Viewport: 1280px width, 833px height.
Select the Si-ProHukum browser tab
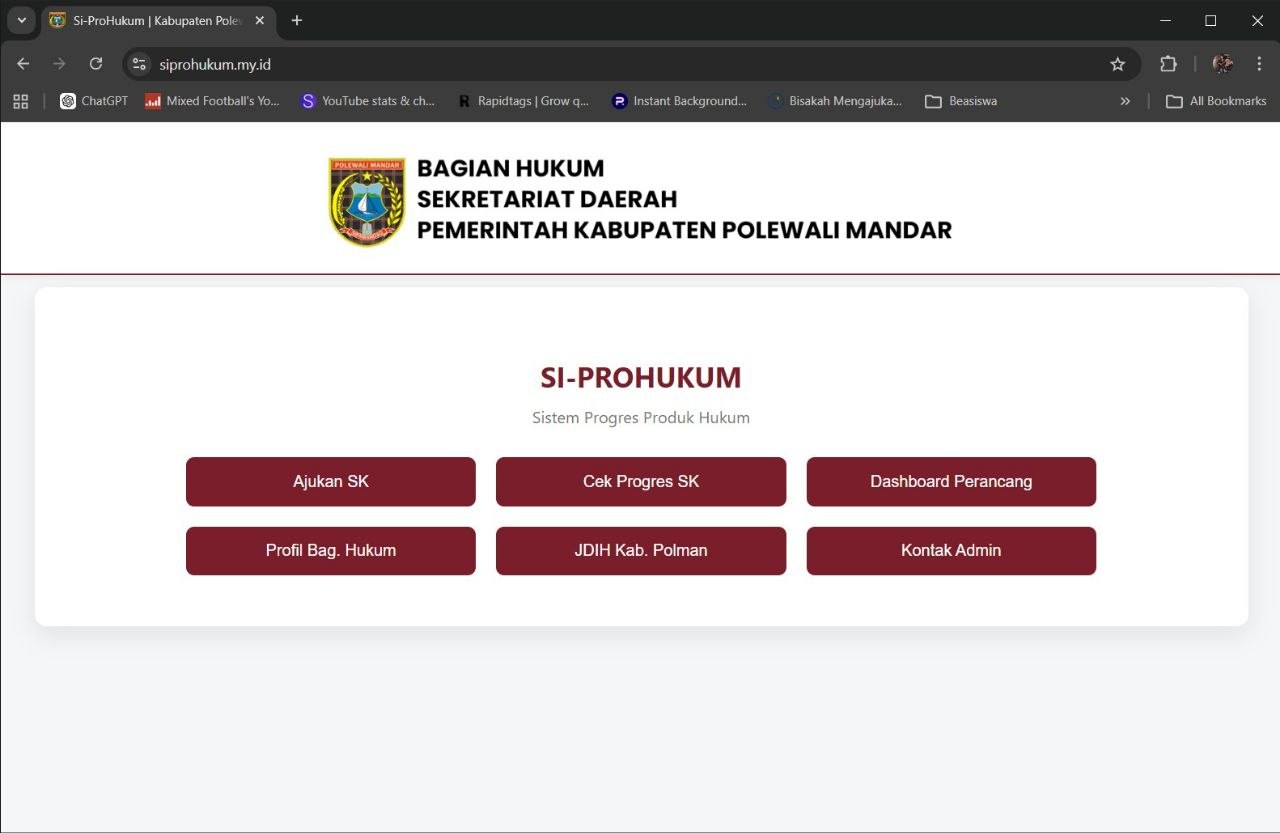click(x=150, y=20)
